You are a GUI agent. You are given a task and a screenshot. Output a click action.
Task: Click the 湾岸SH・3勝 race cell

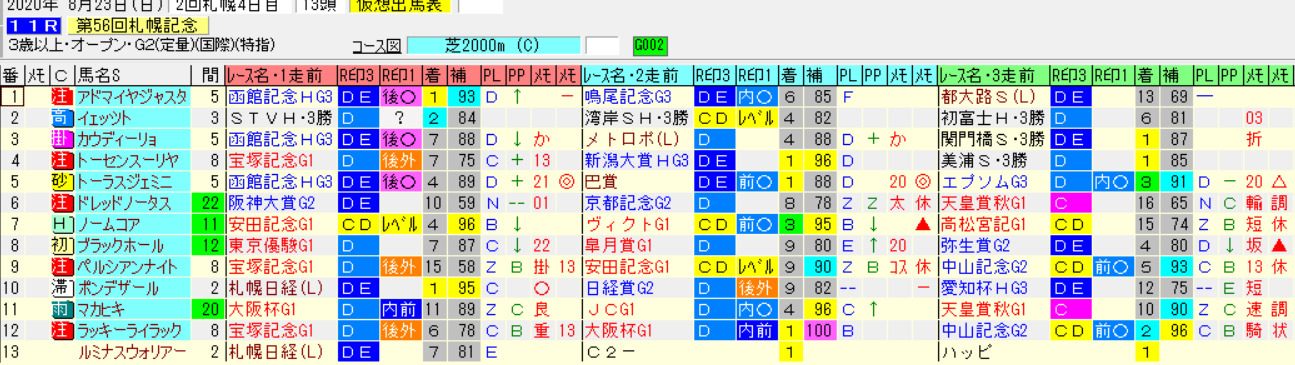[637, 118]
